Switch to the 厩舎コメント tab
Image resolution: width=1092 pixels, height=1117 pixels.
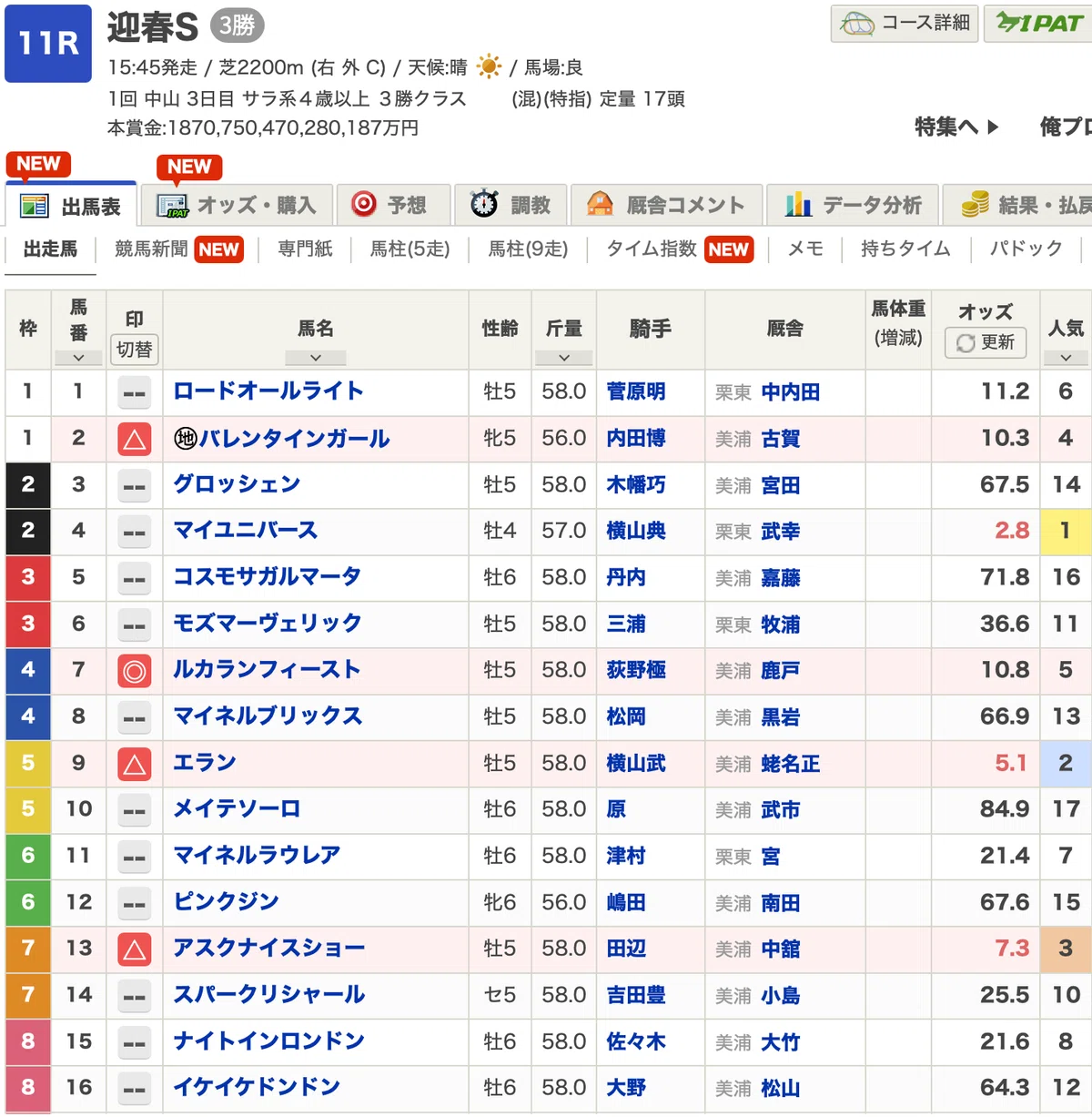pyautogui.click(x=666, y=205)
